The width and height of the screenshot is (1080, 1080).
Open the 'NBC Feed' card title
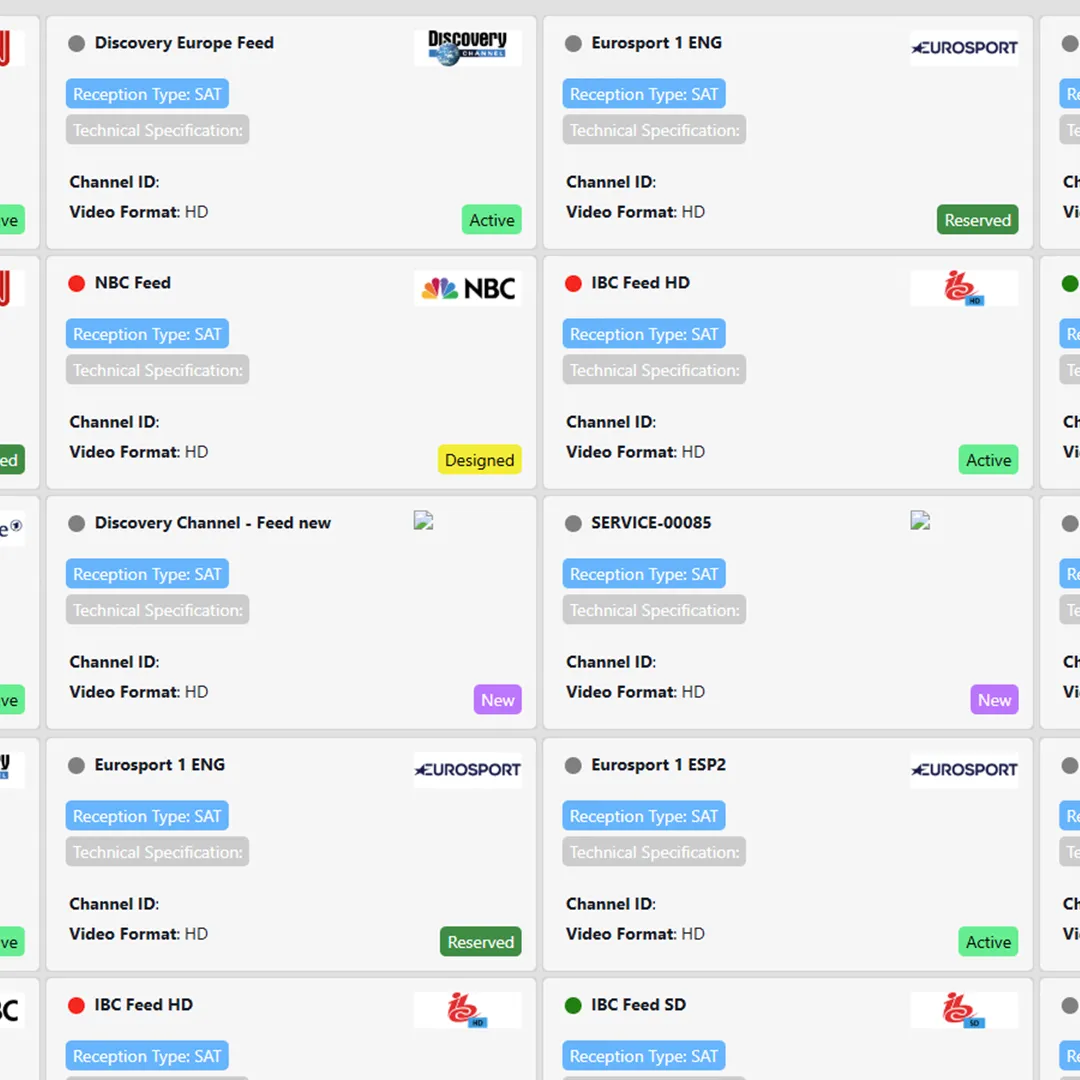(x=132, y=282)
